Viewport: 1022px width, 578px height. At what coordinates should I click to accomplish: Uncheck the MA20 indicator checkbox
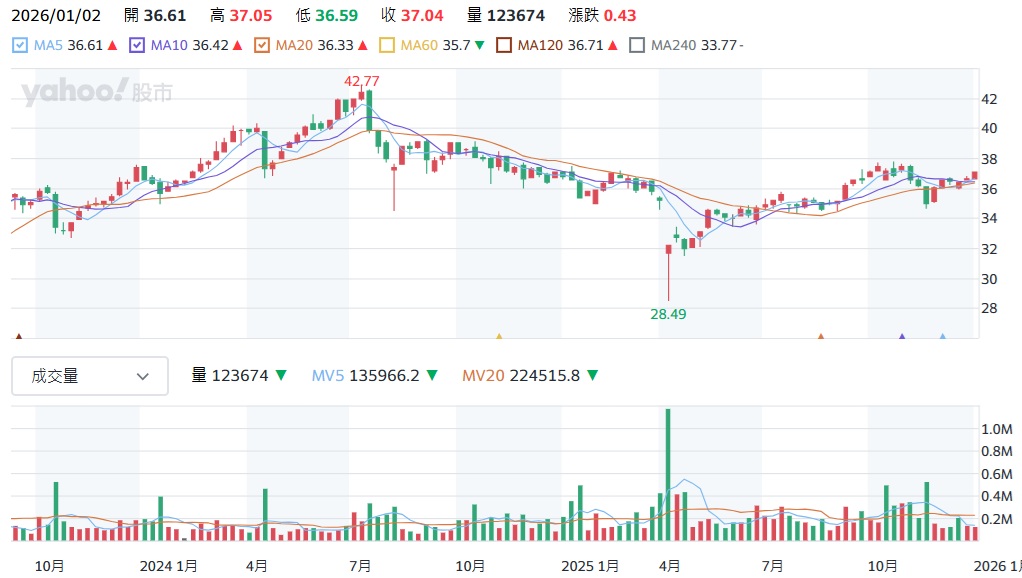tap(262, 45)
